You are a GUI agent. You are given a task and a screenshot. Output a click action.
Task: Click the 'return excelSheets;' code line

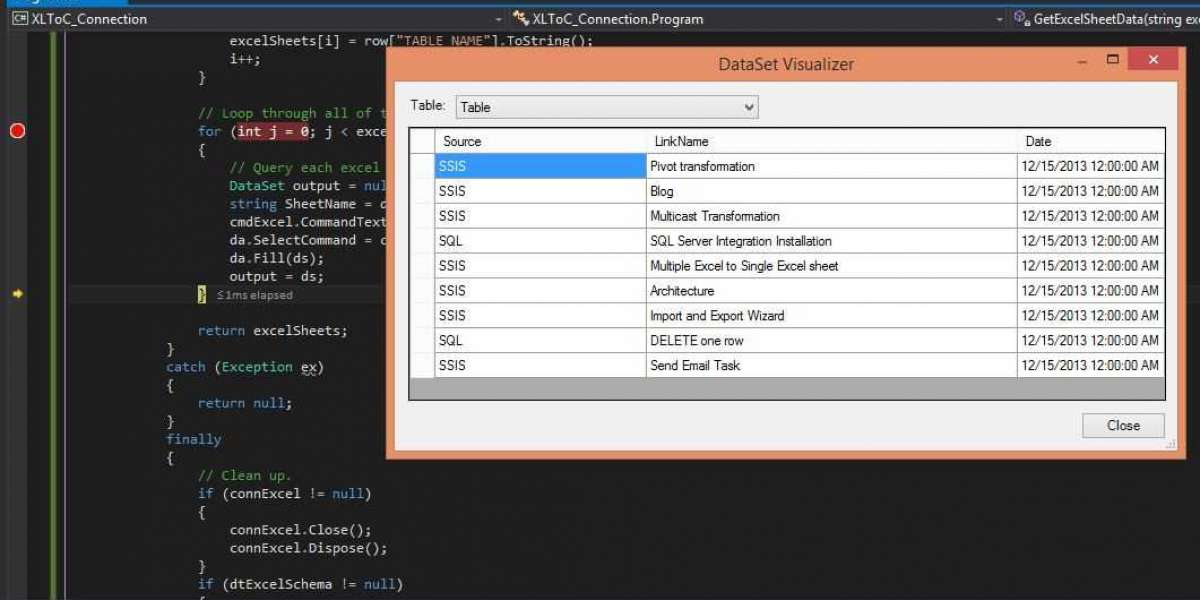273,331
